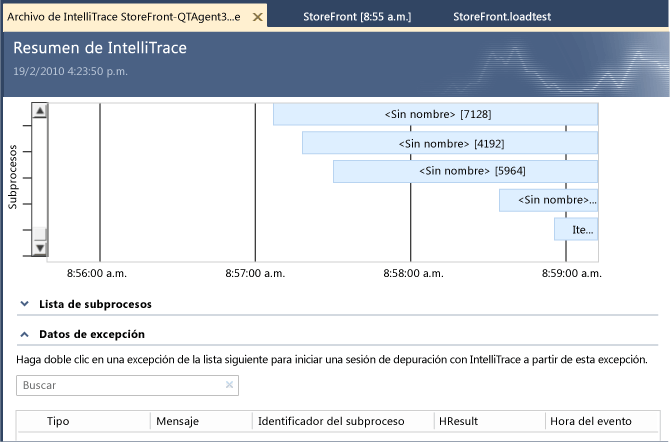Select the <Sin nombre> [7128] thread bar
This screenshot has height=442, width=670.
435,114
